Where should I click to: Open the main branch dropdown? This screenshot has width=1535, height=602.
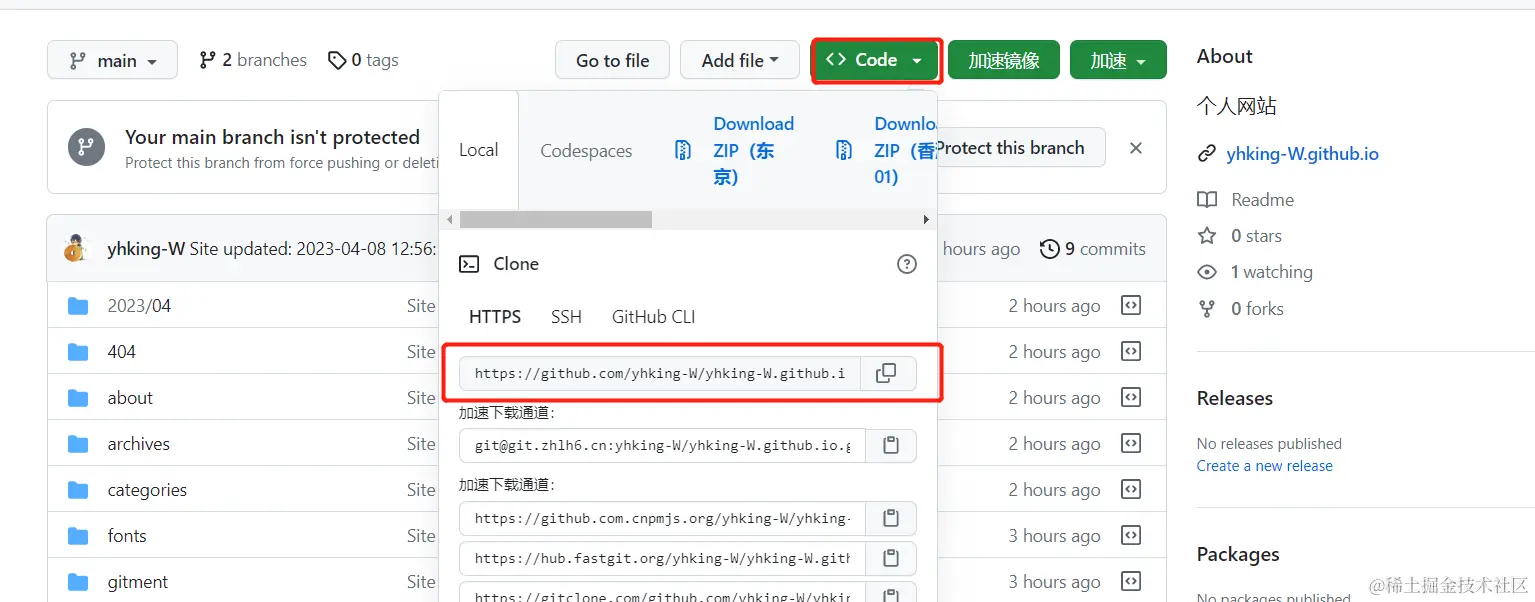tap(112, 60)
